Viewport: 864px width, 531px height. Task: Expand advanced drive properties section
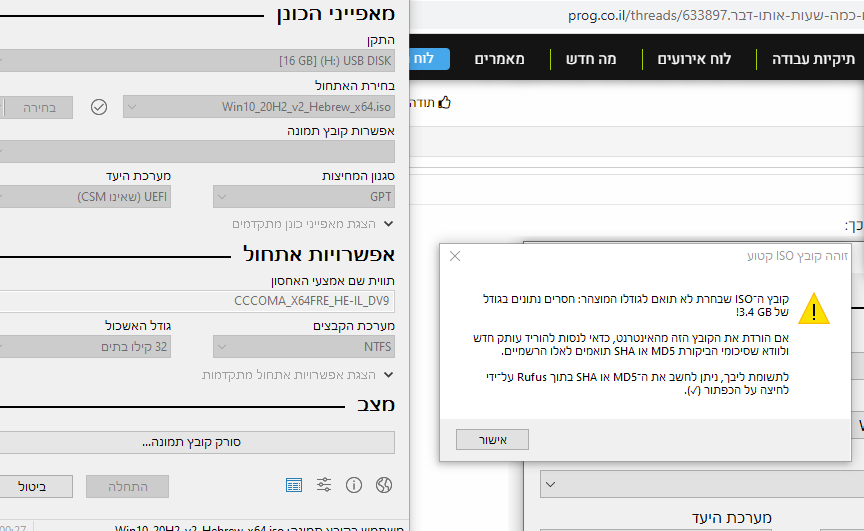tap(313, 224)
